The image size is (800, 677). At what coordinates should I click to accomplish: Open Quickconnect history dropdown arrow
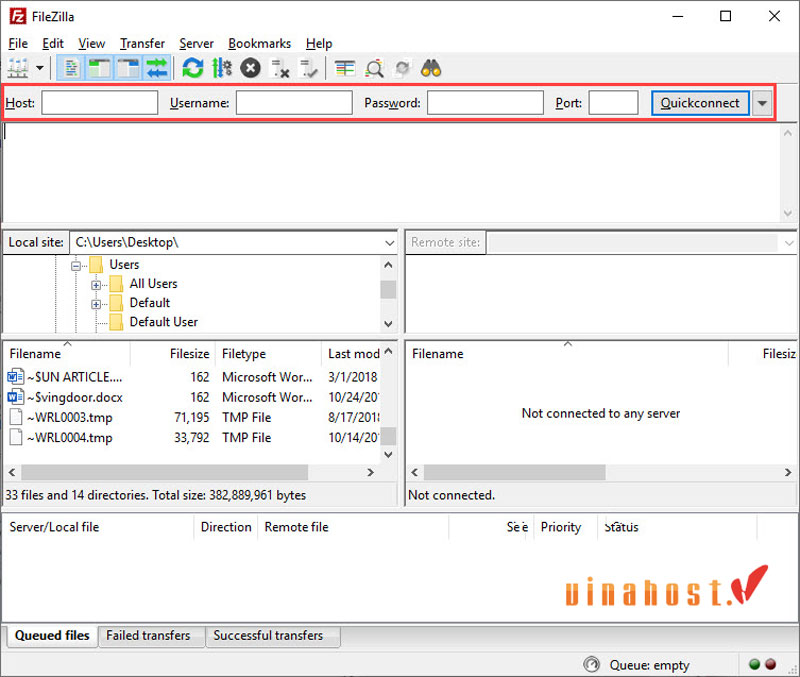coord(762,103)
